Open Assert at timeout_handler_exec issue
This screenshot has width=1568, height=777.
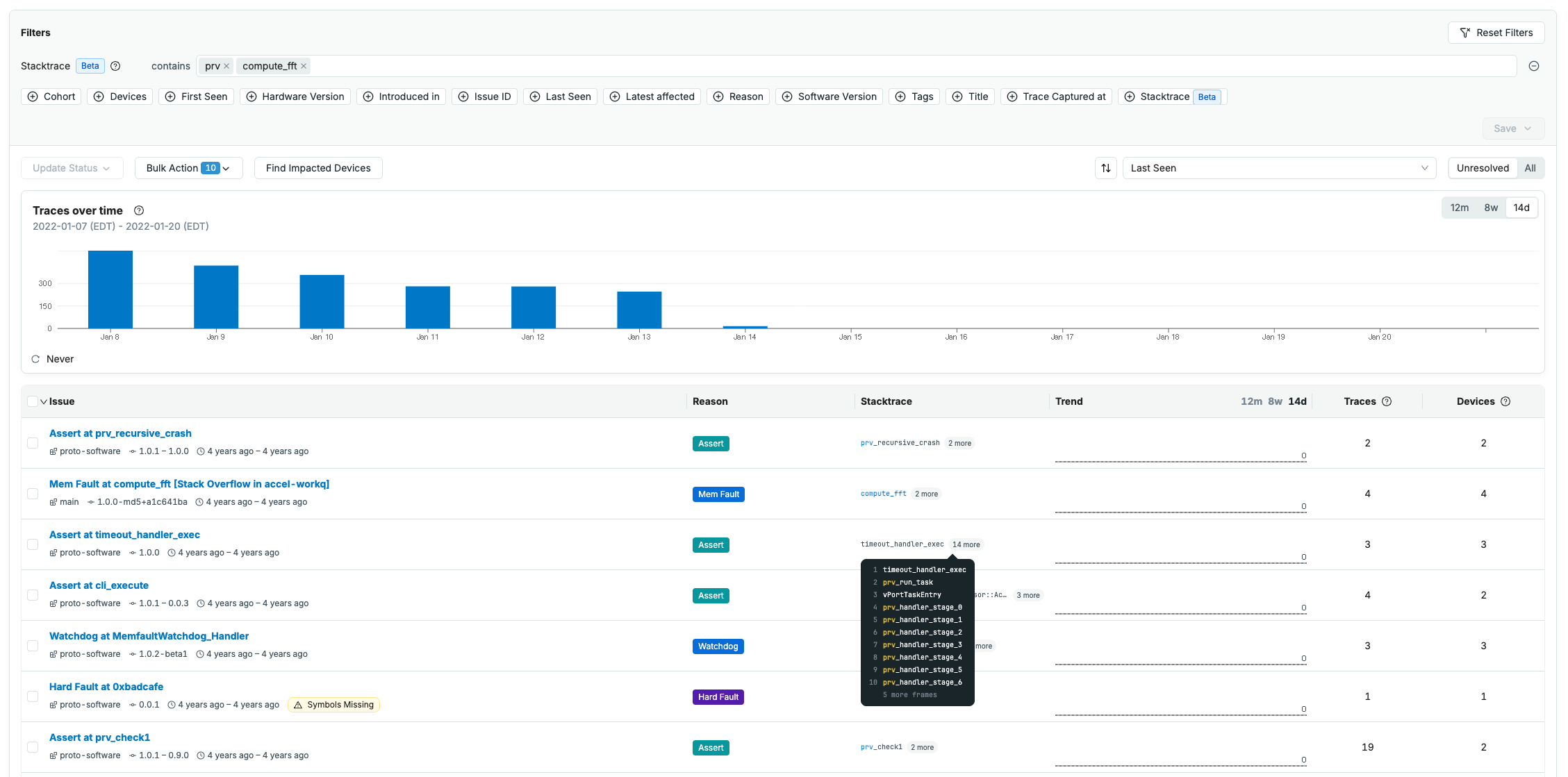click(124, 535)
